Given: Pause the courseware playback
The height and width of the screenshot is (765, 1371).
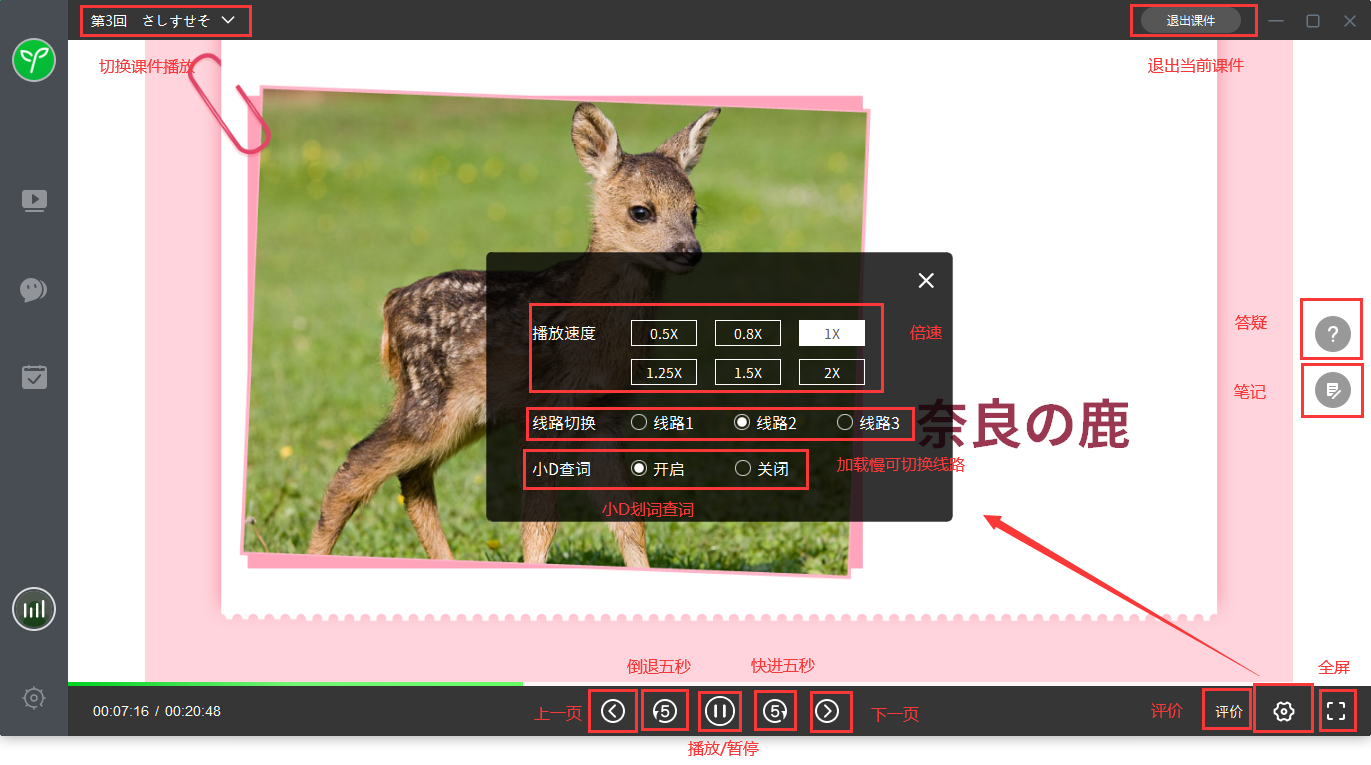Looking at the screenshot, I should point(720,711).
